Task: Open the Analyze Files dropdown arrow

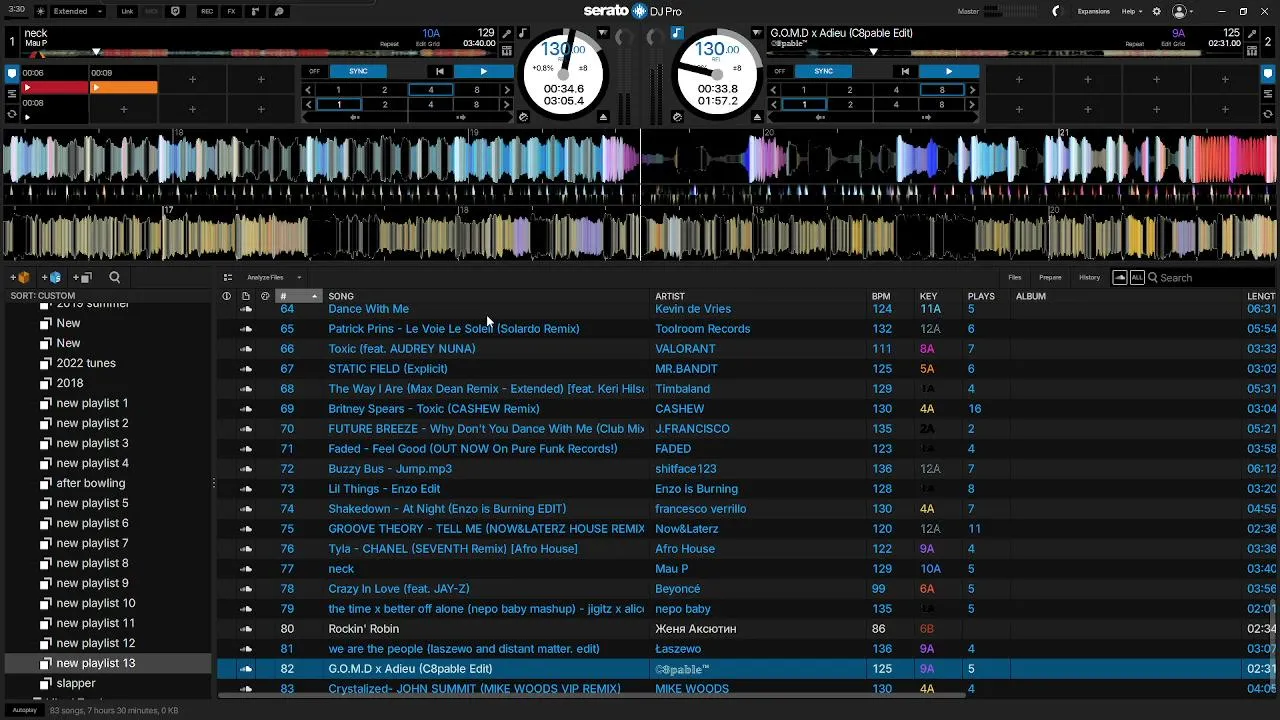Action: point(299,277)
